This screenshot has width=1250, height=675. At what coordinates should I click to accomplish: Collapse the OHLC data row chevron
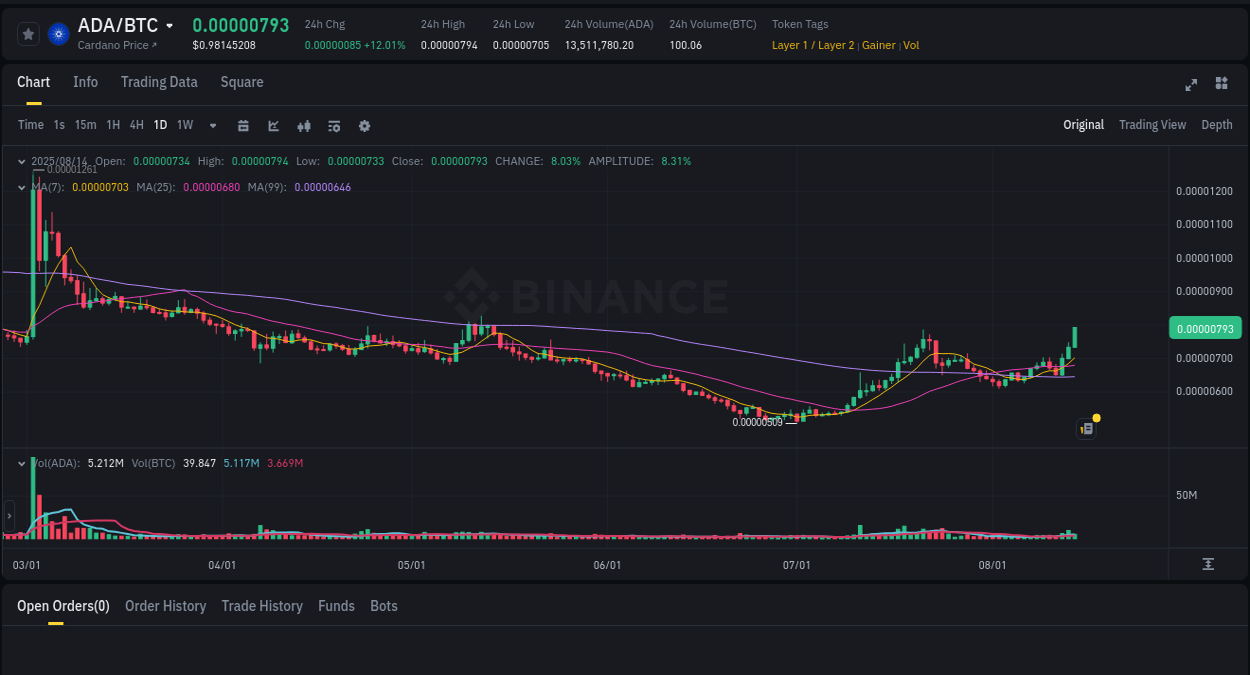(22, 161)
